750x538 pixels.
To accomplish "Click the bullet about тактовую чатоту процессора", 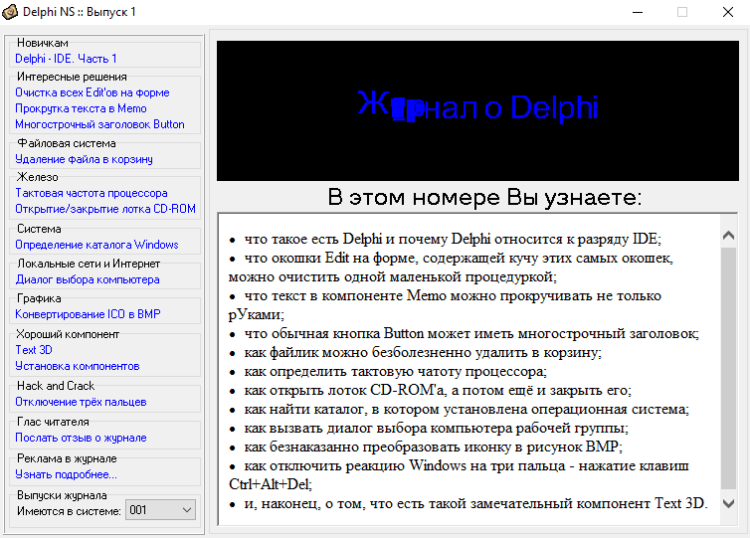I will (x=388, y=372).
